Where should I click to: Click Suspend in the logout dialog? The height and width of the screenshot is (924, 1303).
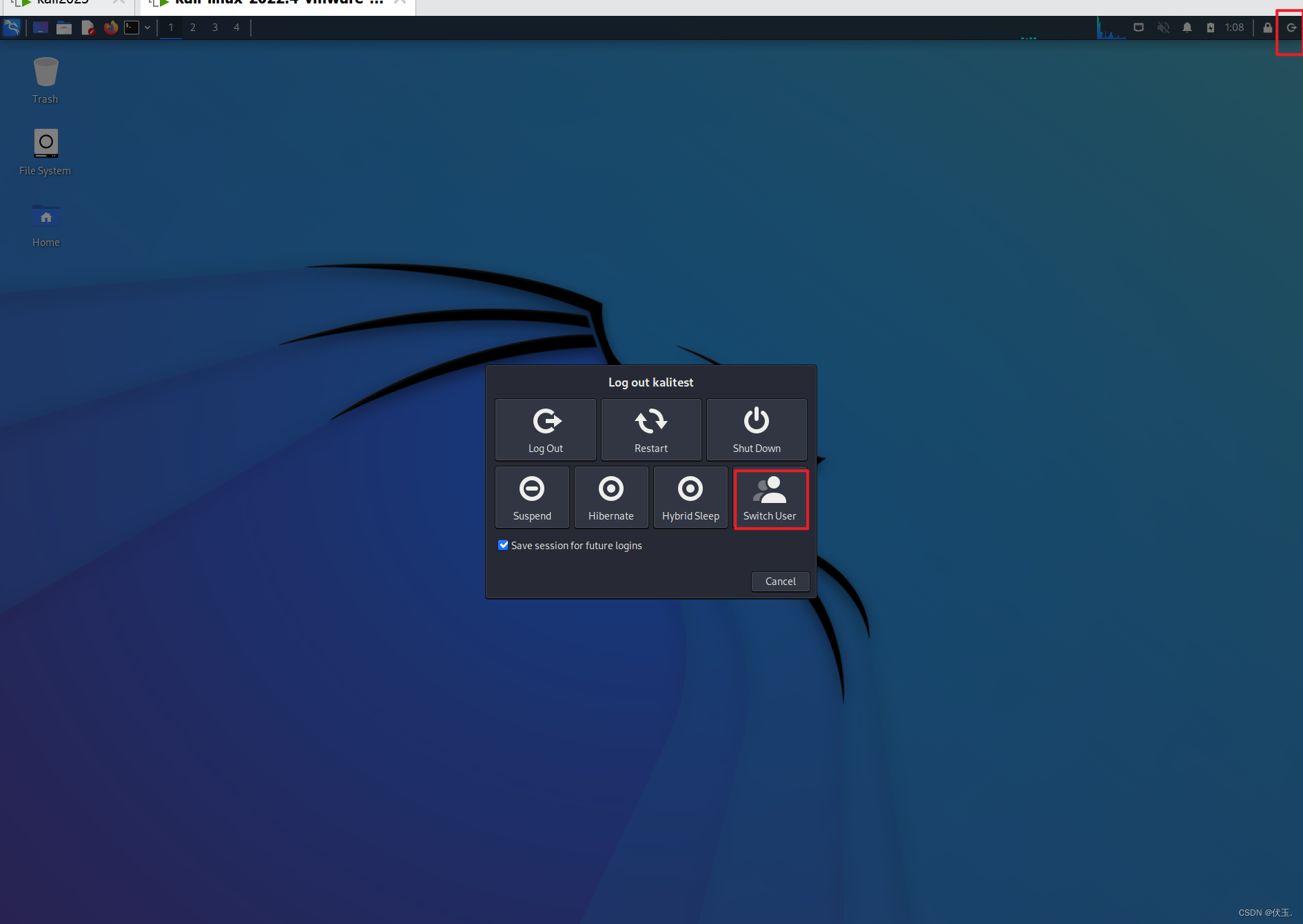click(532, 497)
